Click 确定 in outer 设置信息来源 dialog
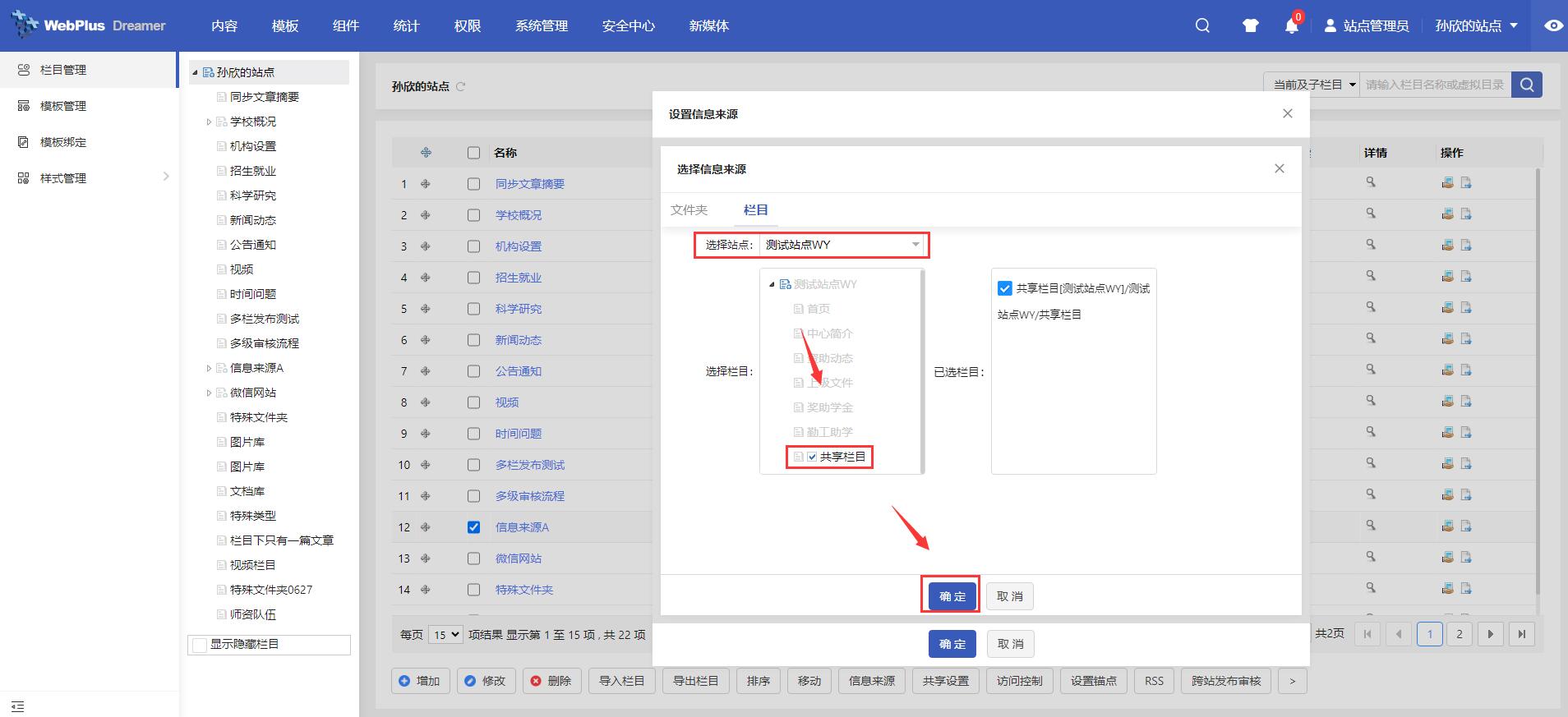This screenshot has height=717, width=1568. pyautogui.click(x=952, y=644)
